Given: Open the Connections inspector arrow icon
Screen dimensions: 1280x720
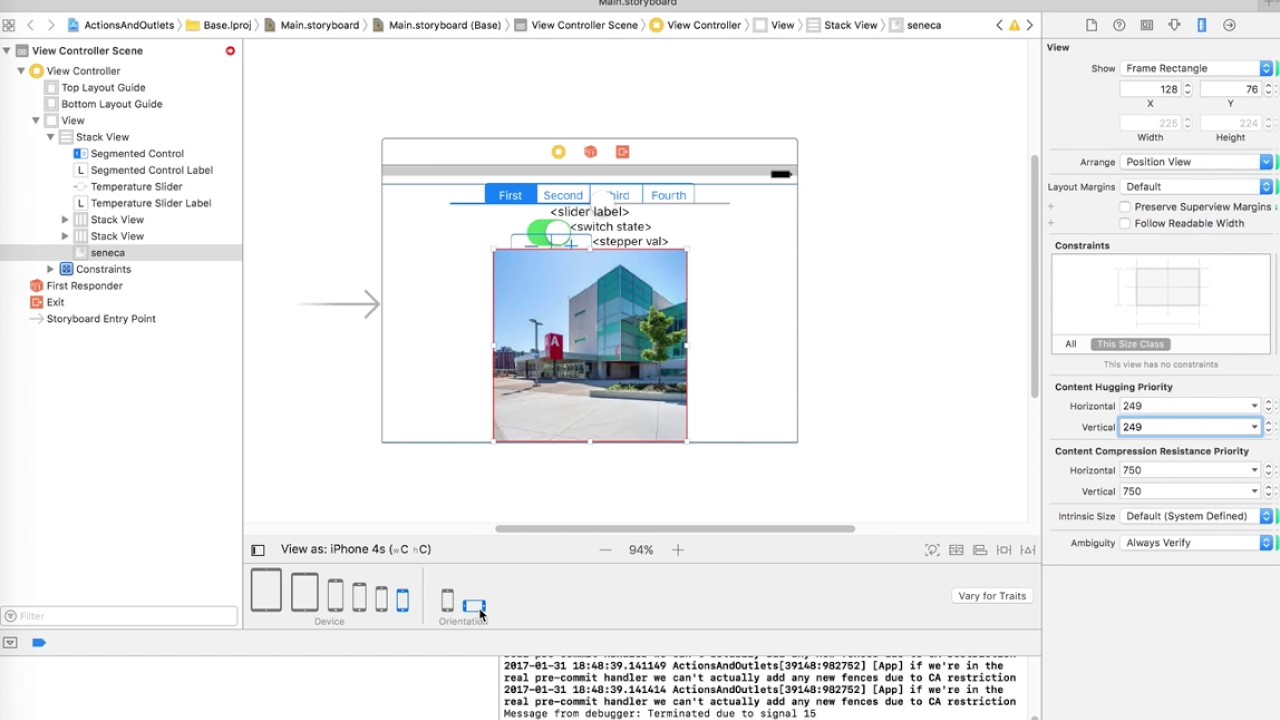Looking at the screenshot, I should point(1229,25).
